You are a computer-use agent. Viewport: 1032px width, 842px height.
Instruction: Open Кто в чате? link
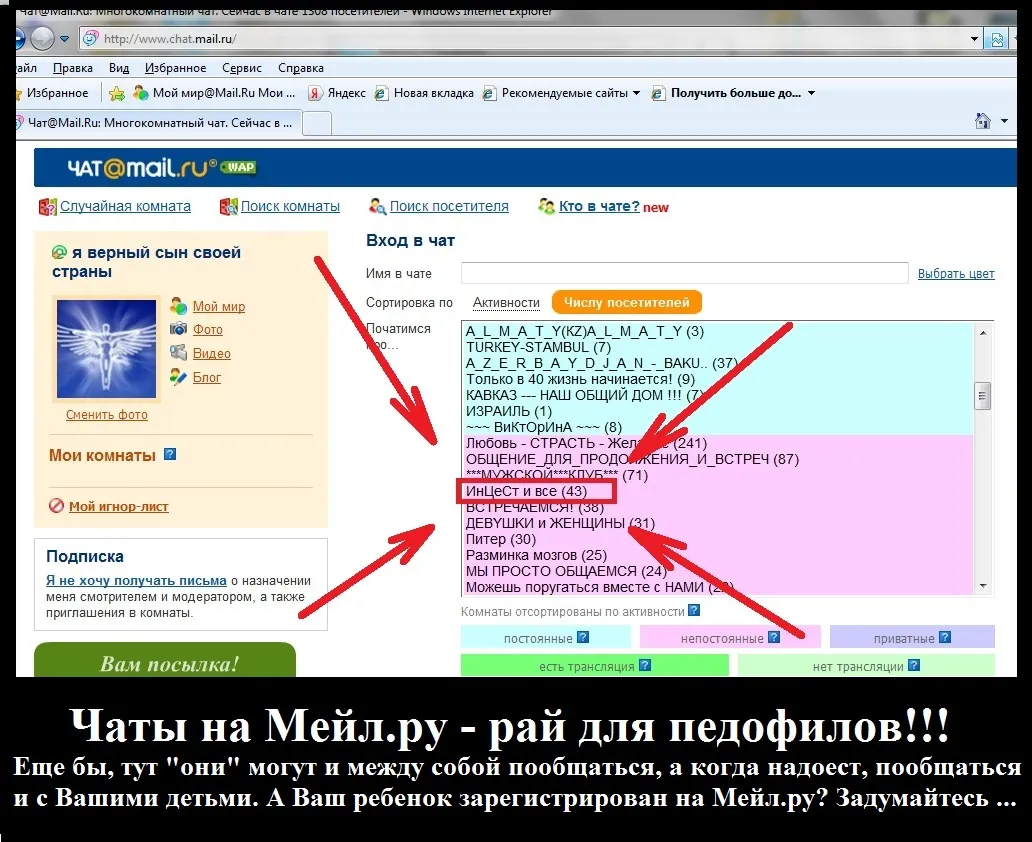coord(599,206)
